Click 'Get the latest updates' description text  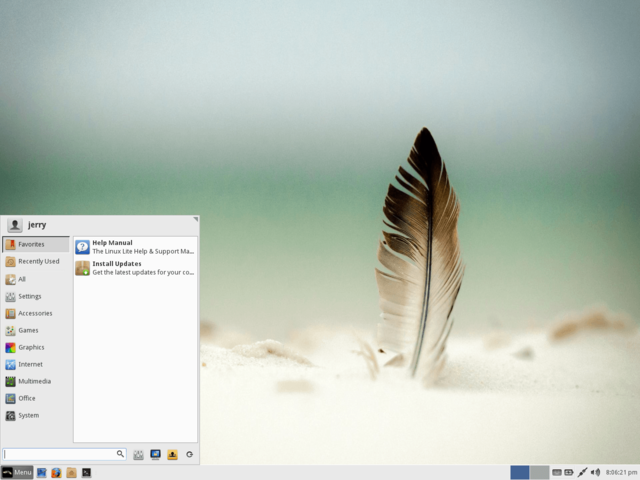coord(143,272)
